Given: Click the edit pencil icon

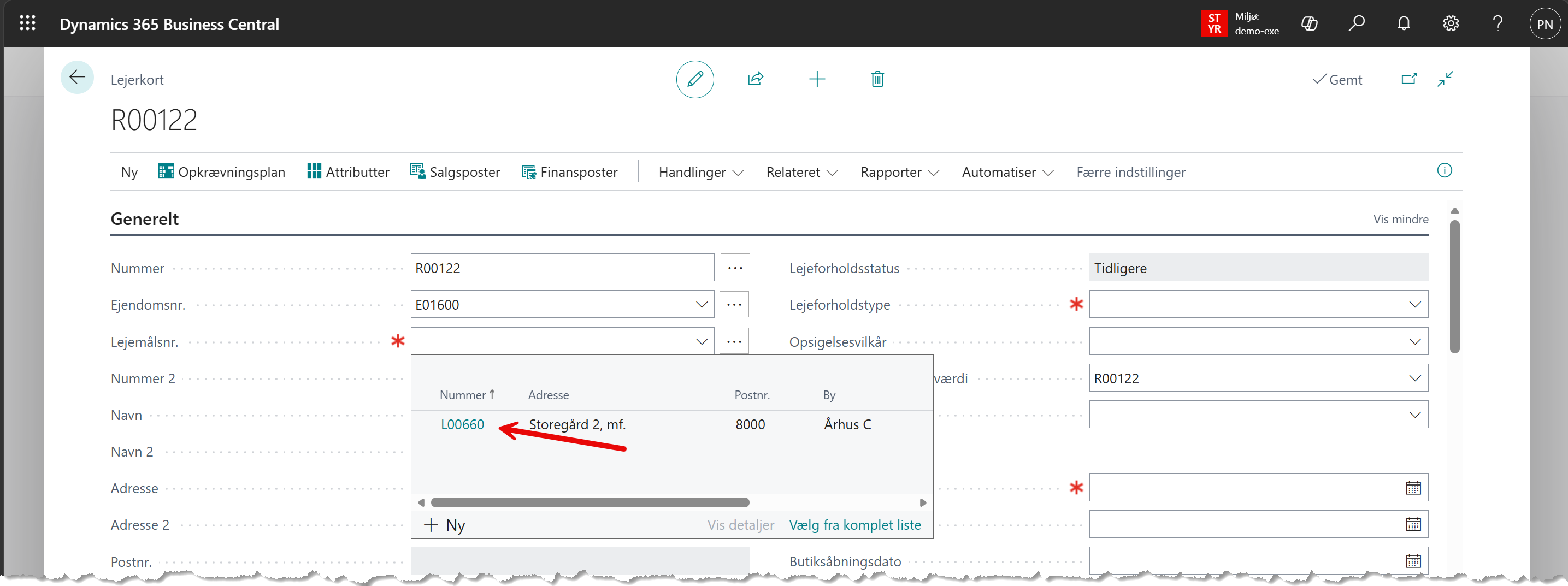Looking at the screenshot, I should pos(694,79).
